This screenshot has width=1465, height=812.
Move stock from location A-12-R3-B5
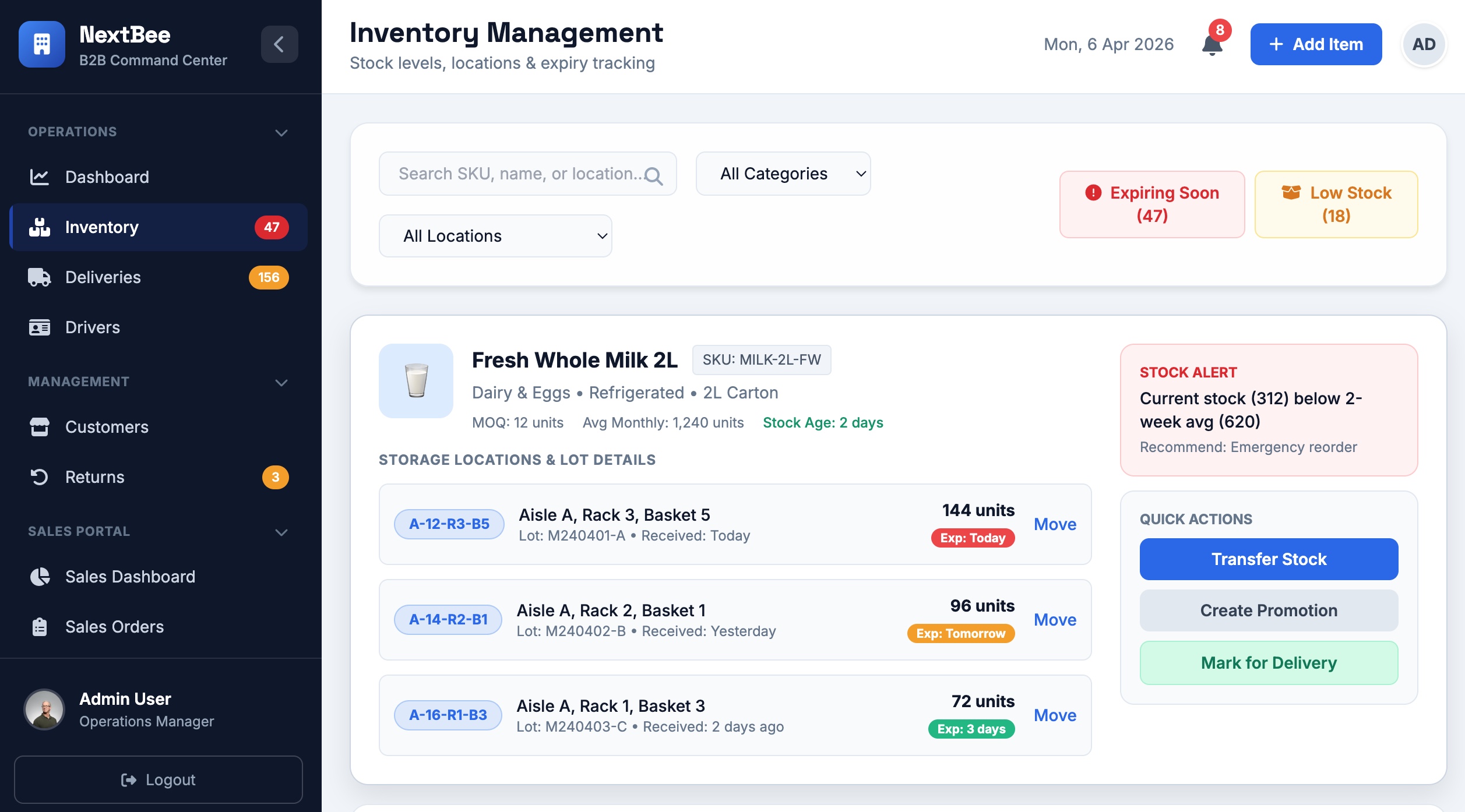(1055, 524)
